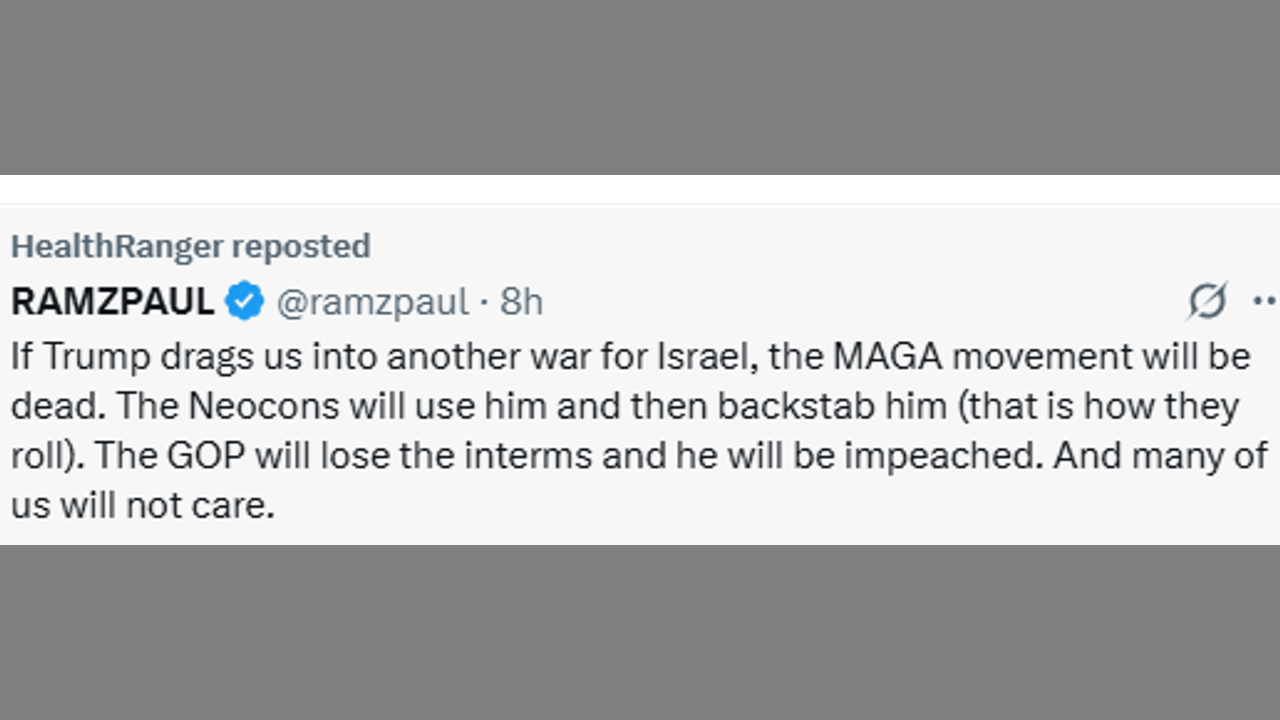Viewport: 1280px width, 720px height.
Task: Click the Grok explain-post icon
Action: coord(1207,301)
